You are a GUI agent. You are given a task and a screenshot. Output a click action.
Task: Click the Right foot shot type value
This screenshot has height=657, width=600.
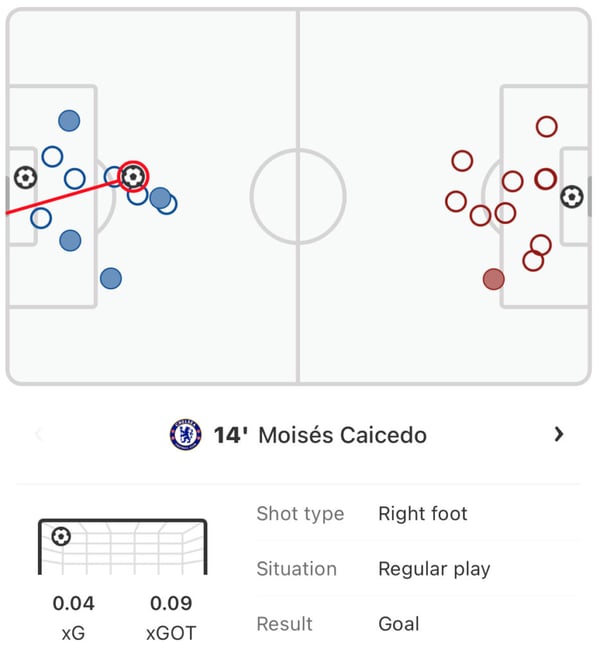[423, 514]
